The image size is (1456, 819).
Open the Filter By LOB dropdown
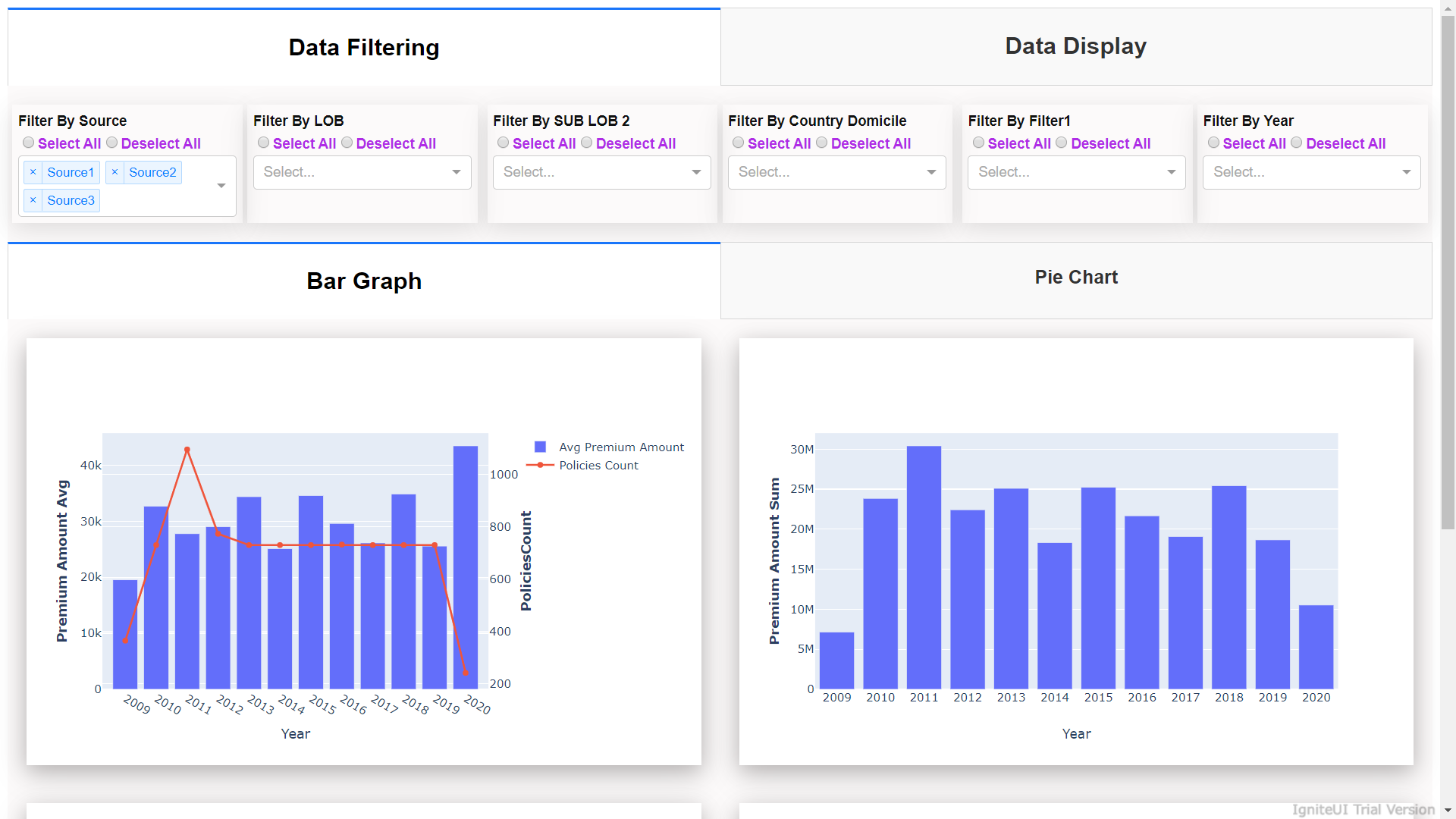tap(362, 172)
